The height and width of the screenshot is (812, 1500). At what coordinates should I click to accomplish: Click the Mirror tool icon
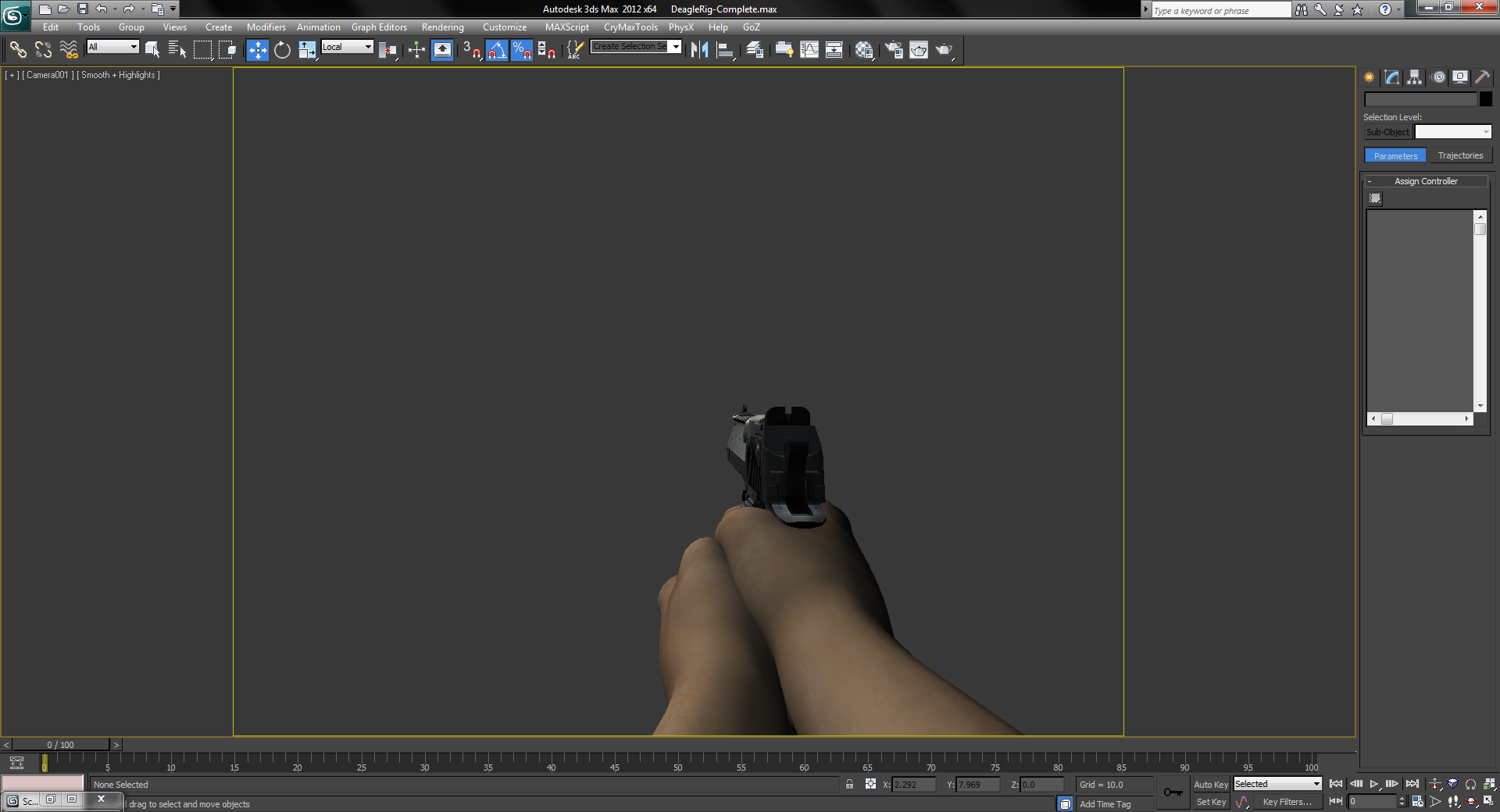tap(700, 50)
